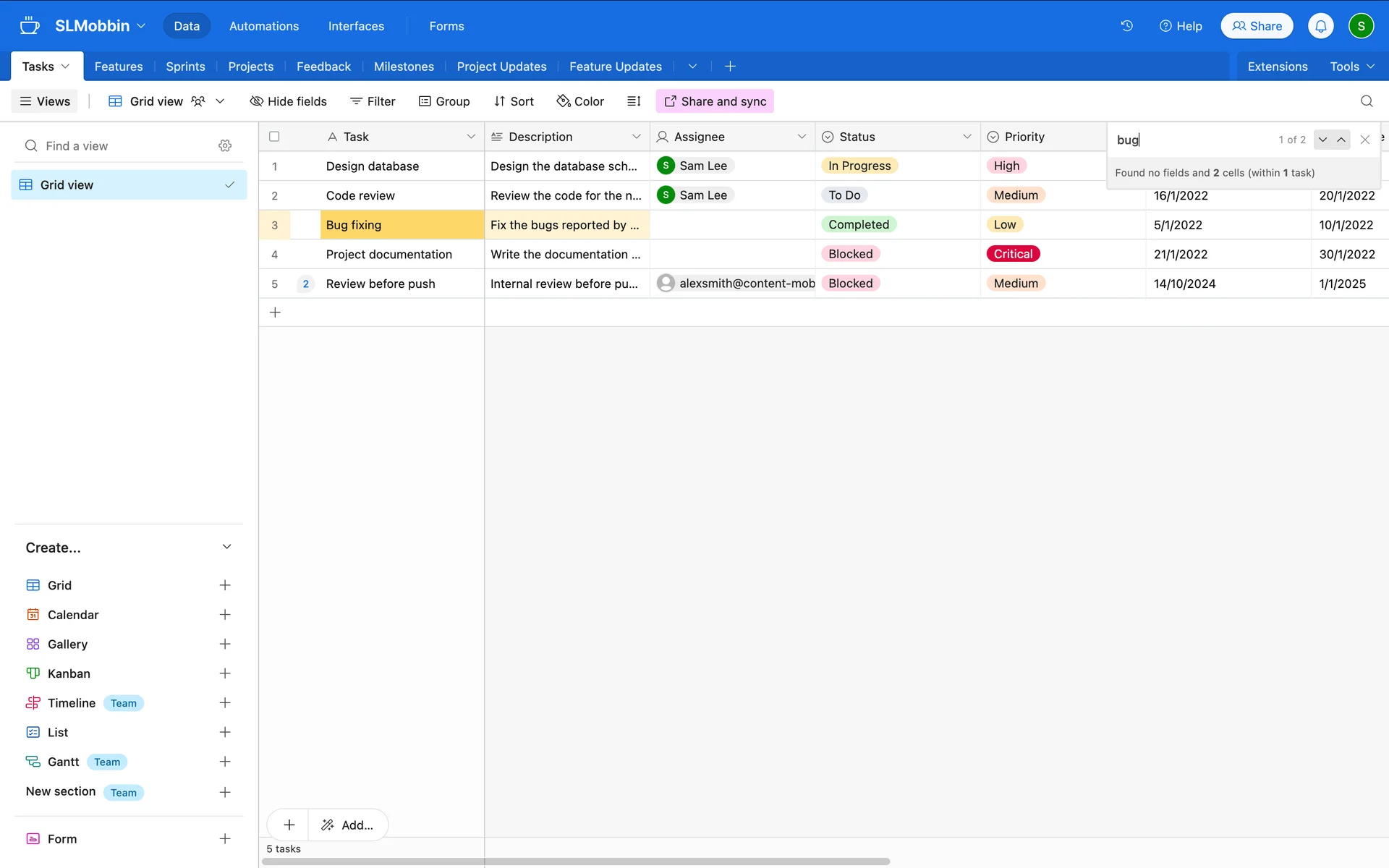Viewport: 1389px width, 868px height.
Task: Go to next search result arrow
Action: click(1322, 140)
